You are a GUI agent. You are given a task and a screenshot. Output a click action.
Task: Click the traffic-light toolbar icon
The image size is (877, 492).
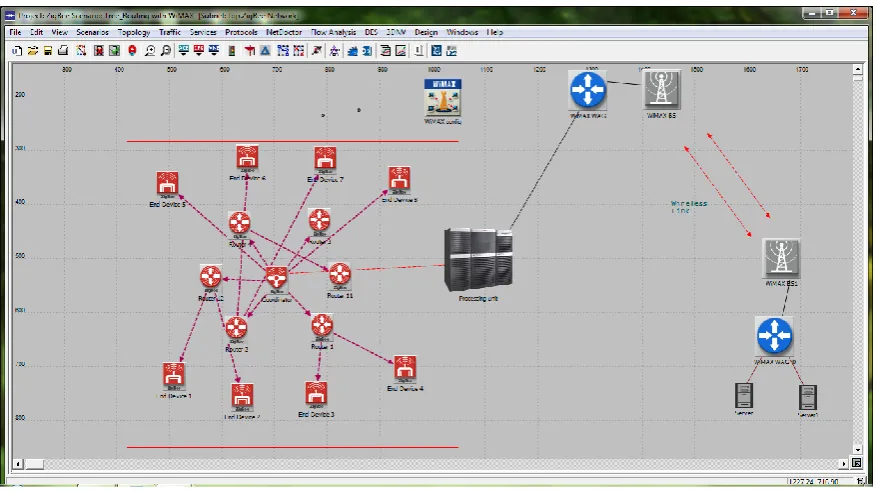click(x=232, y=51)
